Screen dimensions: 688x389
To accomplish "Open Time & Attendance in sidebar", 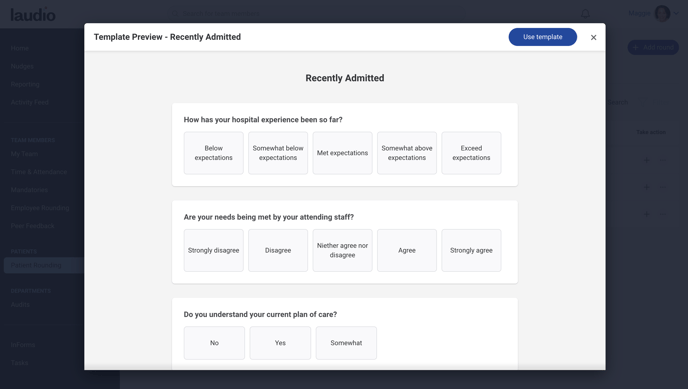I will click(39, 172).
